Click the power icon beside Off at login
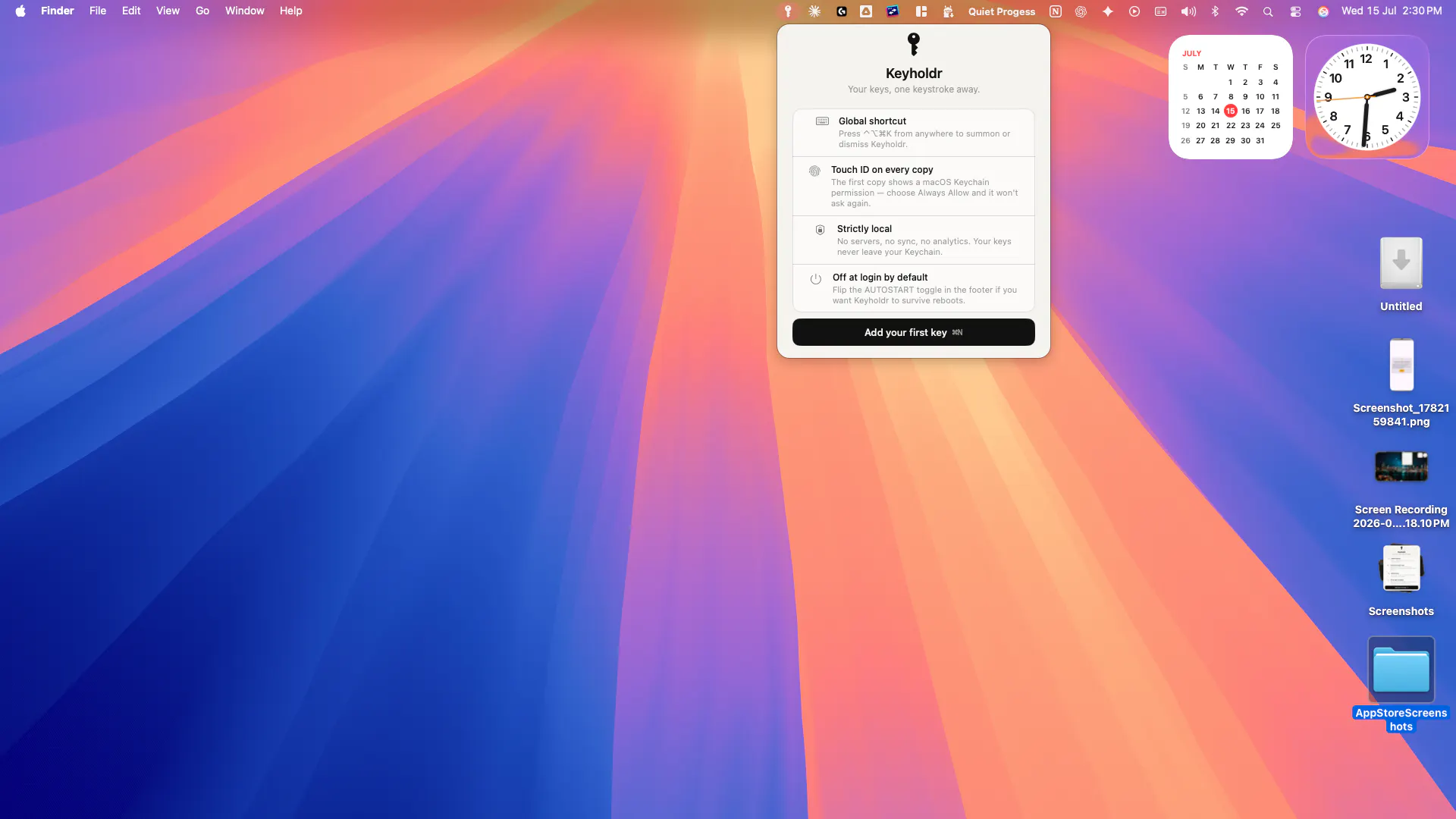 (x=816, y=279)
